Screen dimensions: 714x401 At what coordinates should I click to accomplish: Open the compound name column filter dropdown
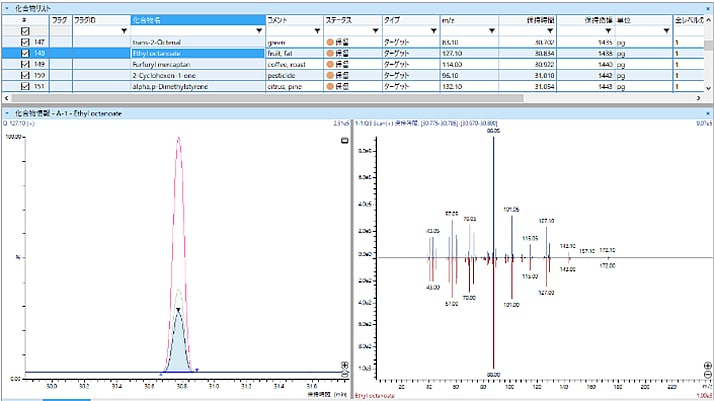pos(259,31)
